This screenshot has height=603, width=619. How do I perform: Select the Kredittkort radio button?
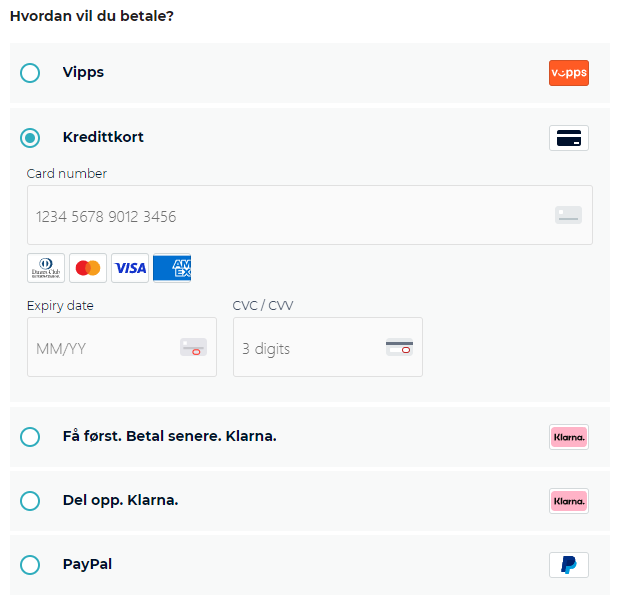click(30, 138)
